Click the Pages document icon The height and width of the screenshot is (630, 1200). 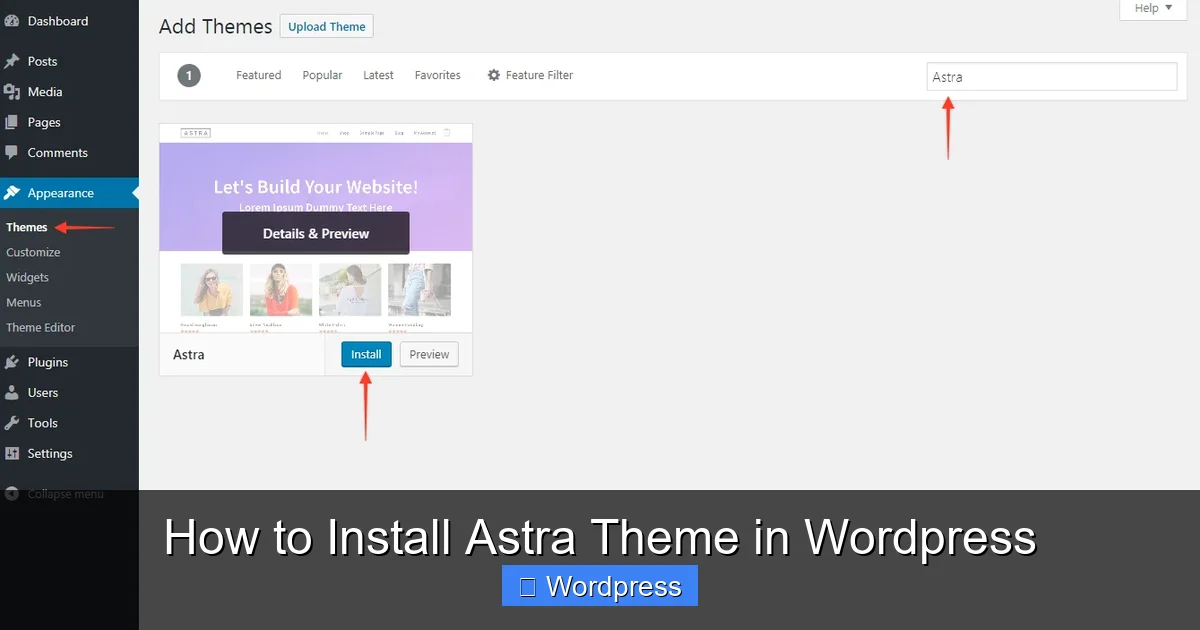(x=12, y=122)
